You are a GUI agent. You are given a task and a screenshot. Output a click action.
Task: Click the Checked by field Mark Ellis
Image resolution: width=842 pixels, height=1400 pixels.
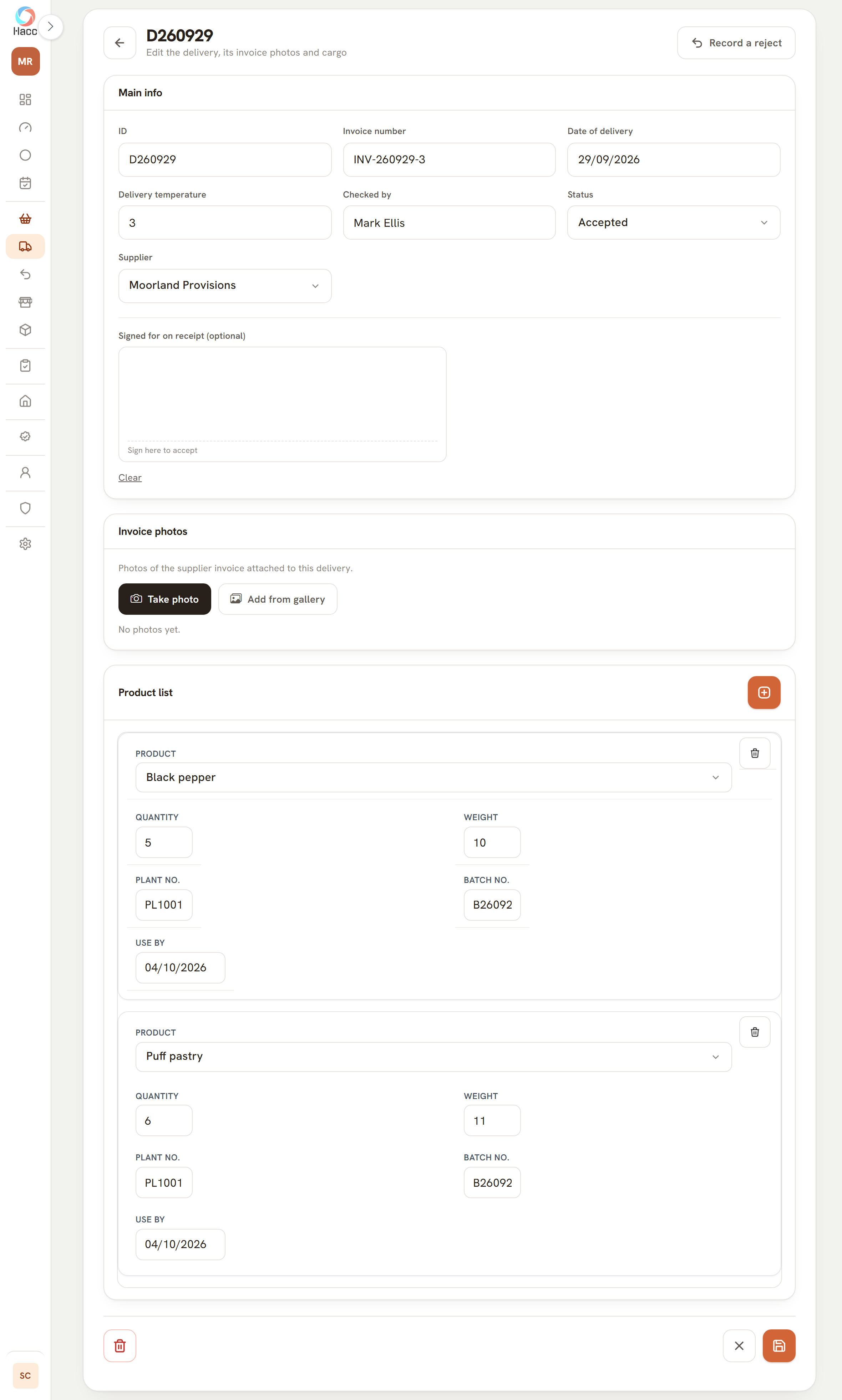click(449, 222)
